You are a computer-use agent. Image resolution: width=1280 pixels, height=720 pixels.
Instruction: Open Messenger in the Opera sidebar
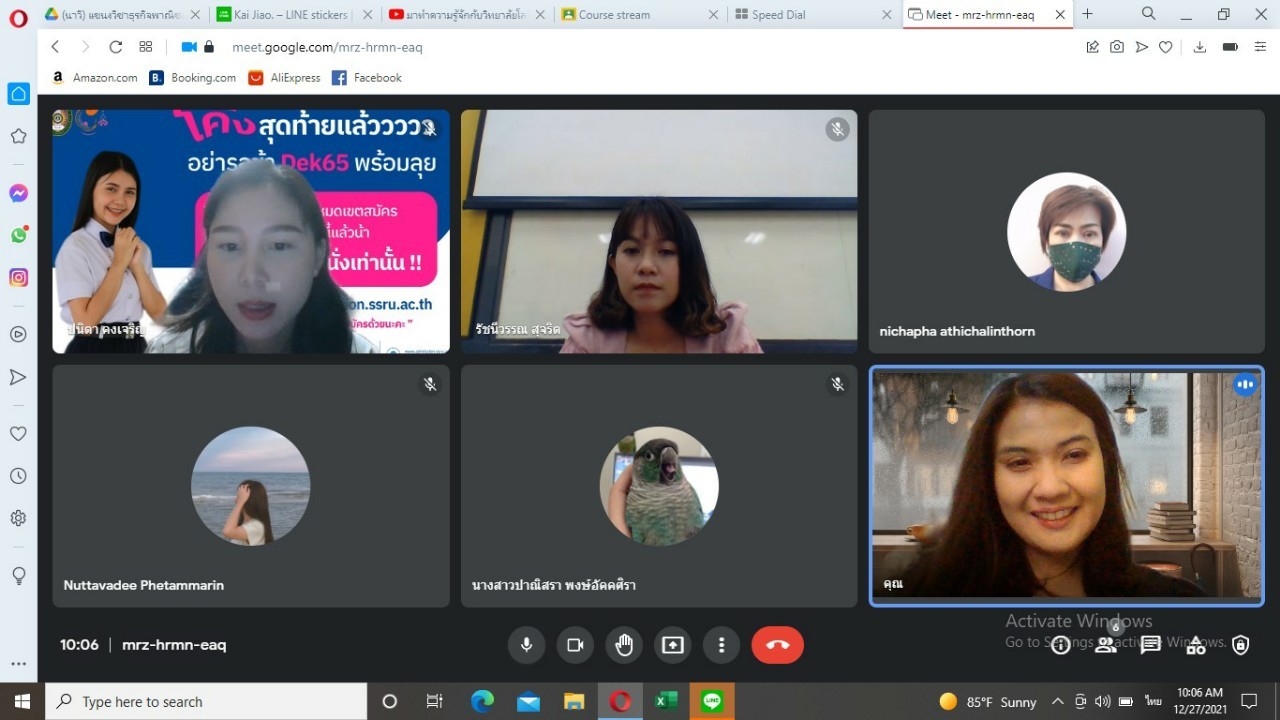[x=18, y=193]
